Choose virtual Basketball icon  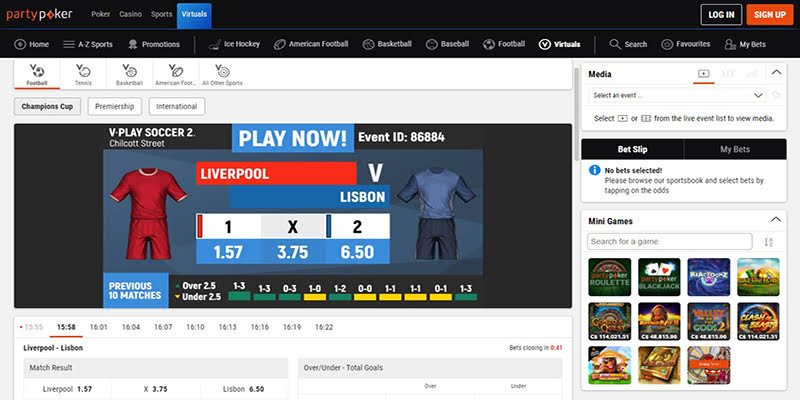pos(130,71)
